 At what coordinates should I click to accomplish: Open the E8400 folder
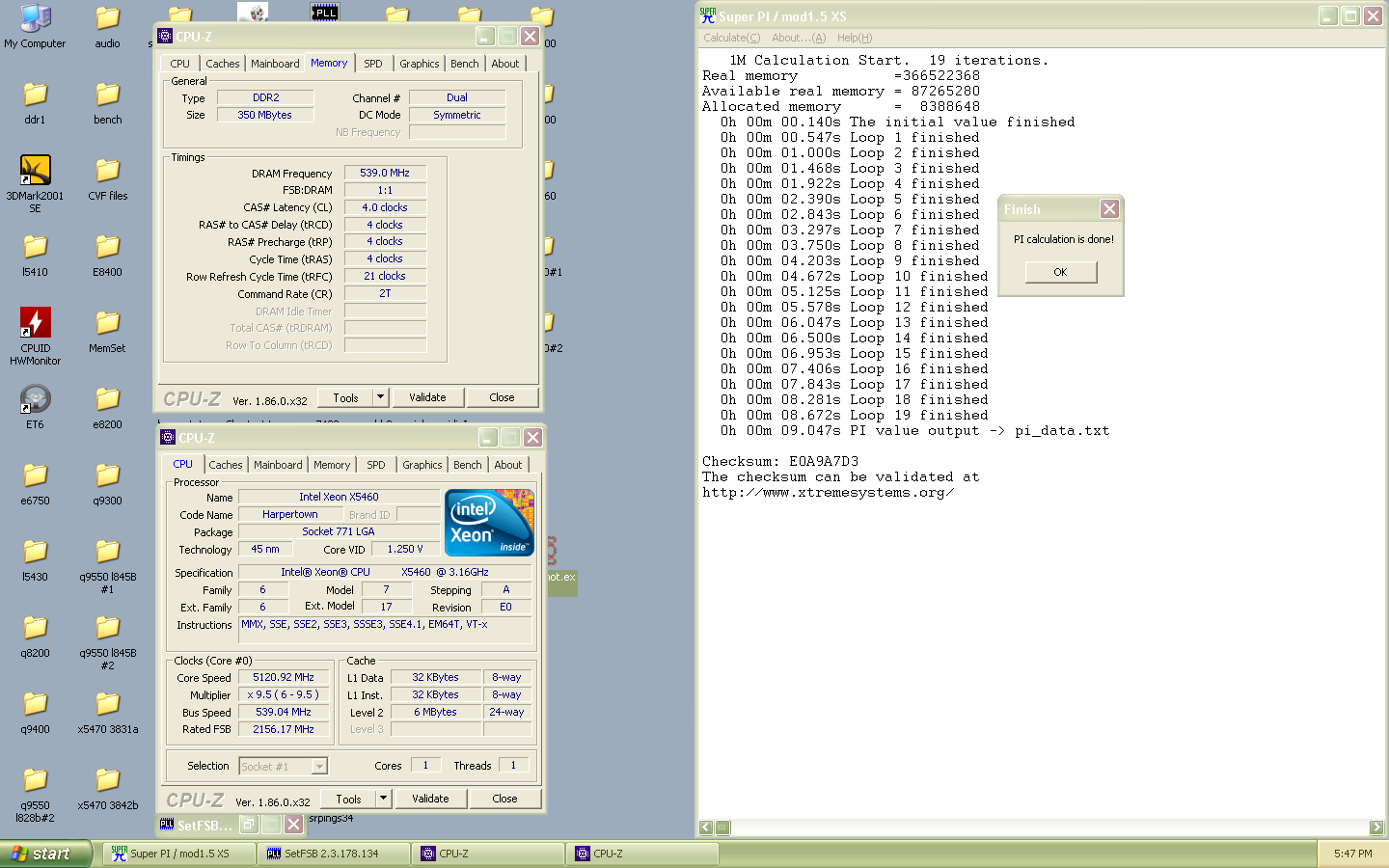(x=107, y=255)
